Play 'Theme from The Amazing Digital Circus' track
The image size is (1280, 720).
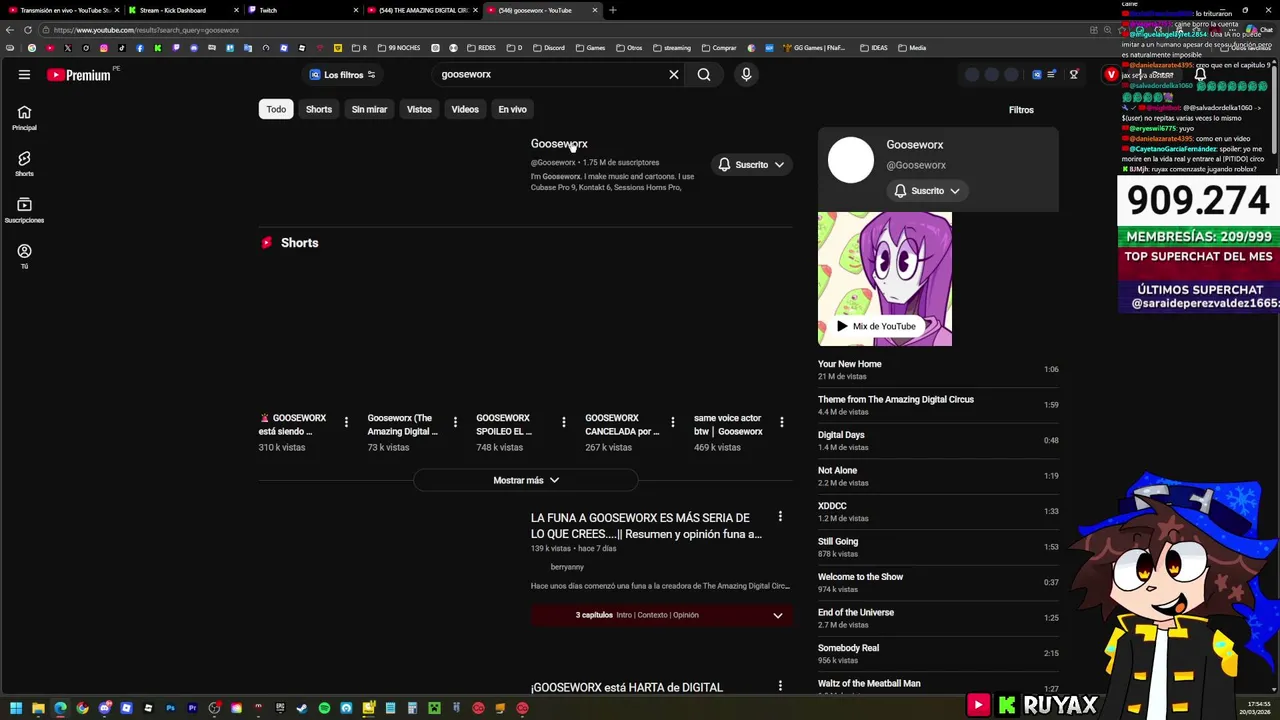[938, 405]
